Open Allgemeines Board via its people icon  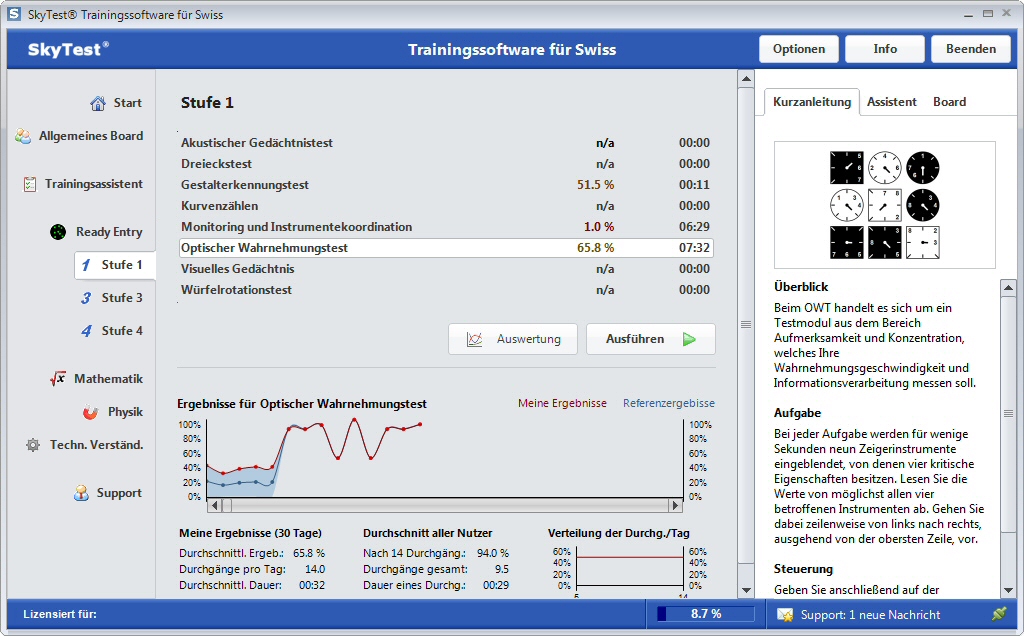point(23,137)
